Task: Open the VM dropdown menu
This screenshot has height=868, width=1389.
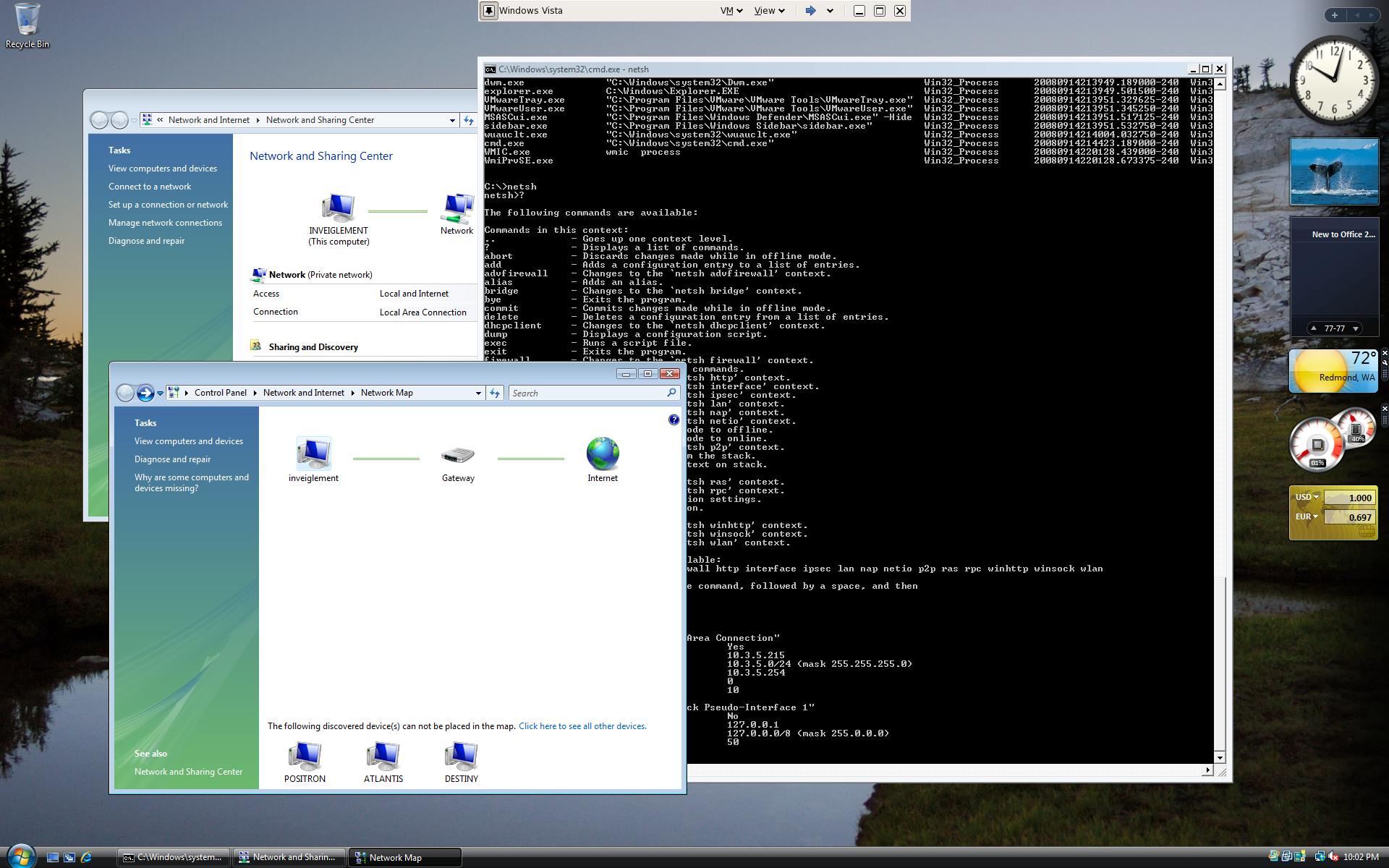Action: [x=731, y=11]
